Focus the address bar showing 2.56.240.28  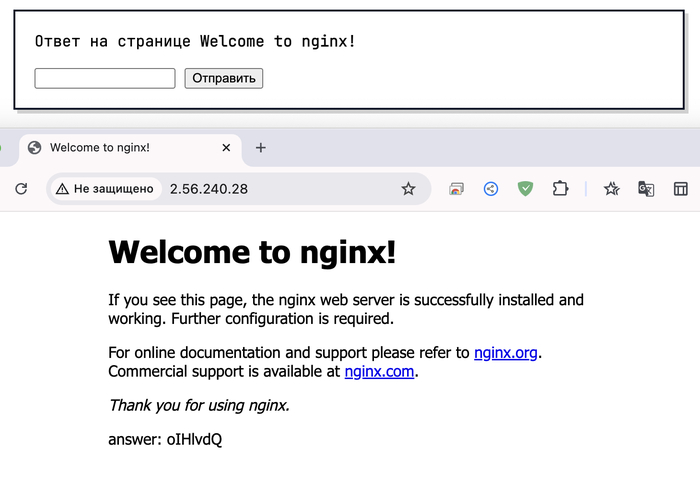[280, 188]
